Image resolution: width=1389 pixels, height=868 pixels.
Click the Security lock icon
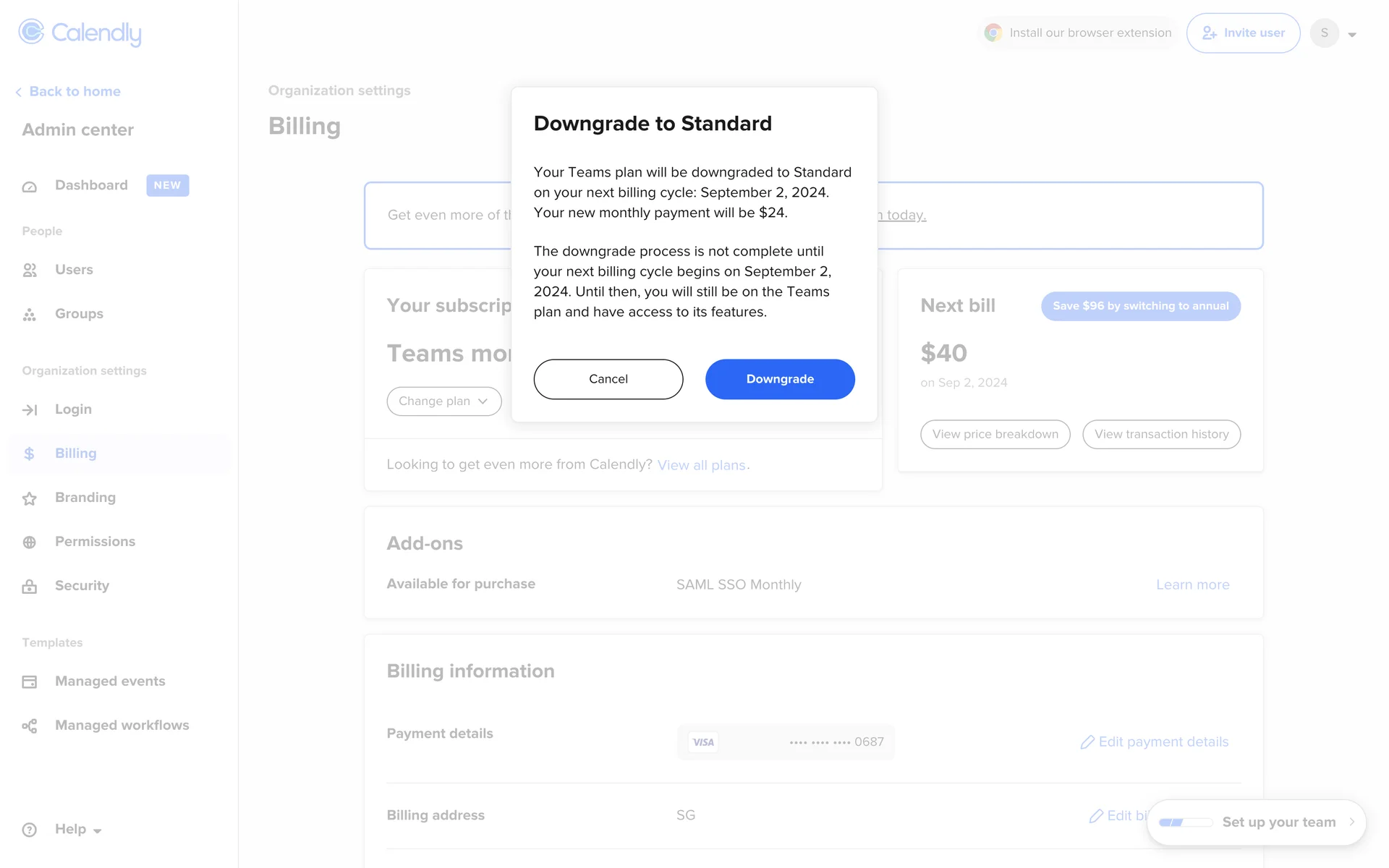pyautogui.click(x=30, y=587)
